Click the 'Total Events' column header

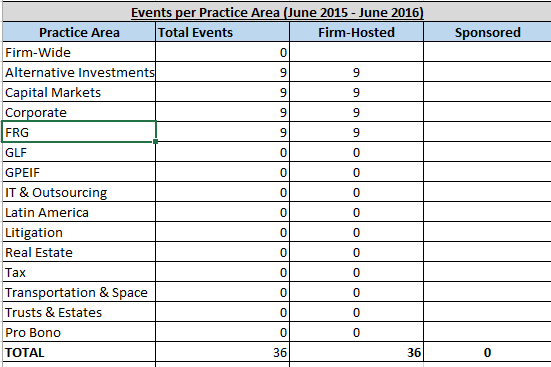click(x=222, y=32)
